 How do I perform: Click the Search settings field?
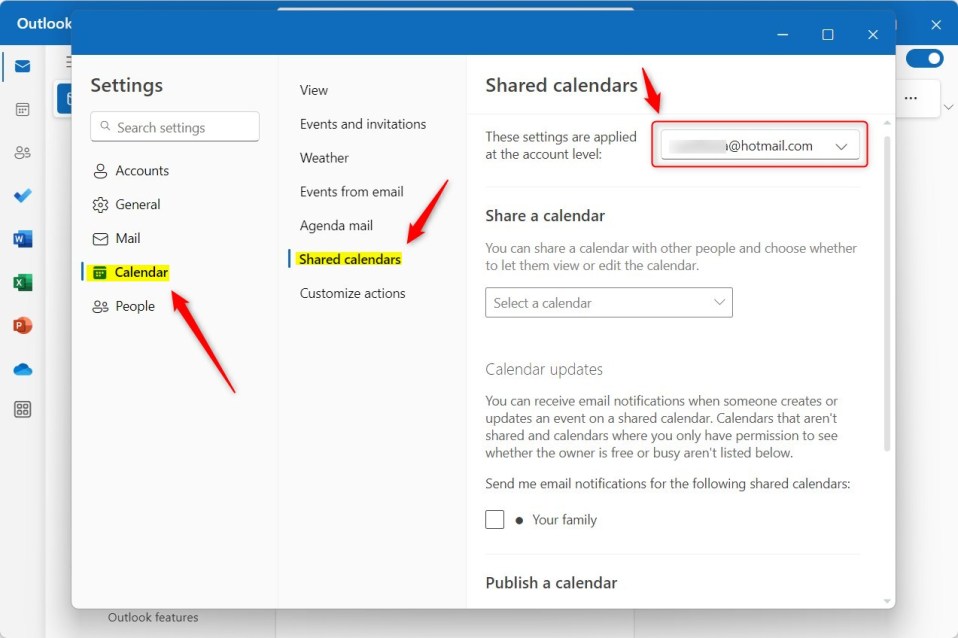point(174,127)
